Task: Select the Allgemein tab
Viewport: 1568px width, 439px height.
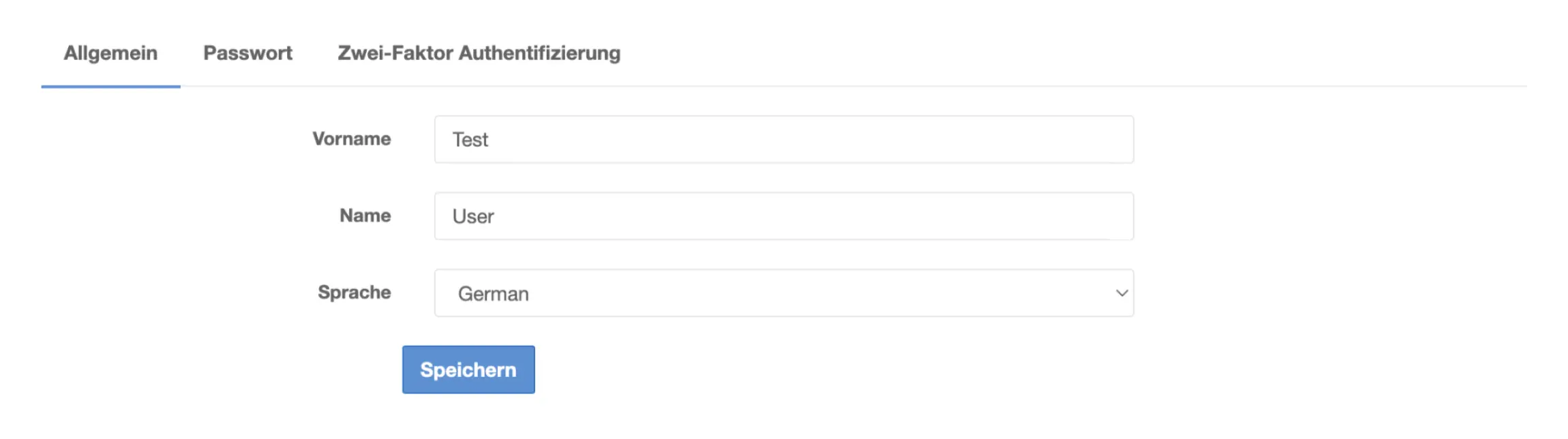Action: click(110, 53)
